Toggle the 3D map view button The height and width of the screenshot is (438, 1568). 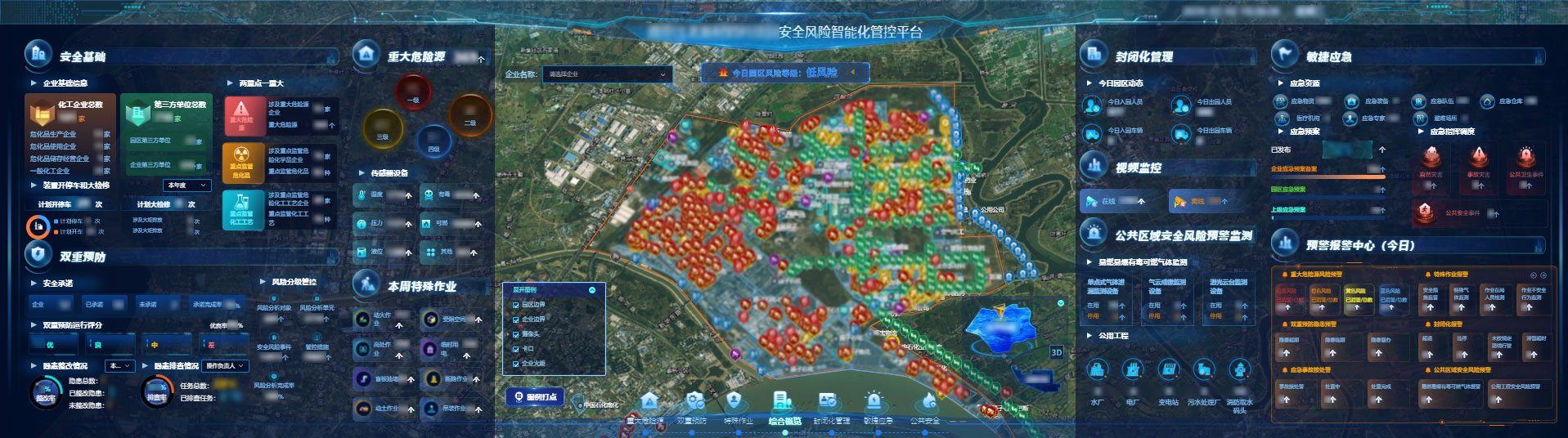pyautogui.click(x=1056, y=352)
